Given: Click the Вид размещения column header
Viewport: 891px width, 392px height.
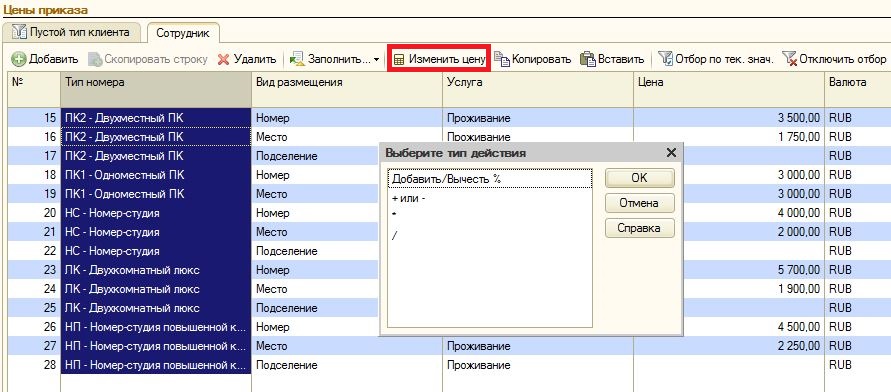Looking at the screenshot, I should click(347, 89).
